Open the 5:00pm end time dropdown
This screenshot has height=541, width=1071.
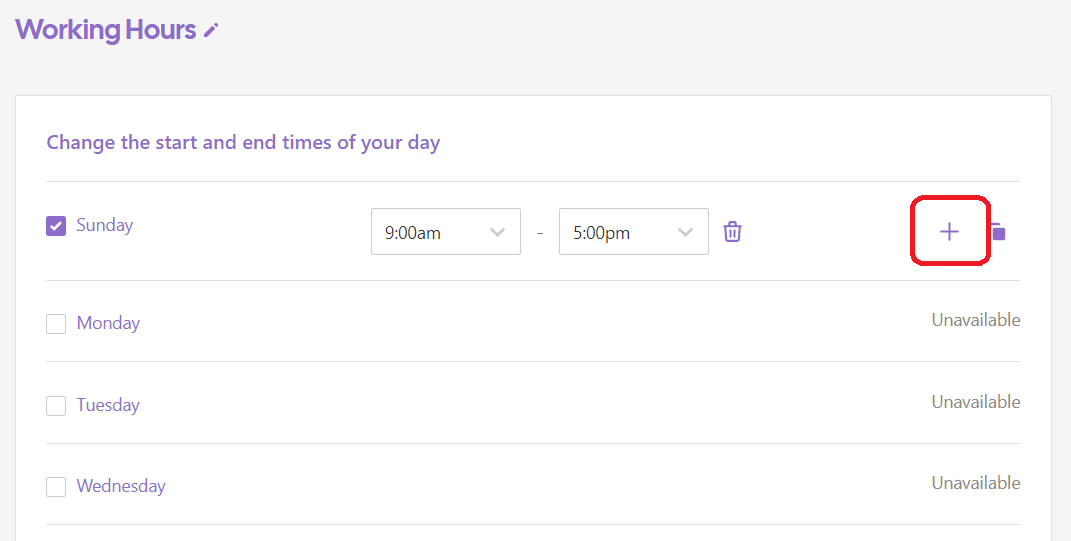click(x=633, y=232)
